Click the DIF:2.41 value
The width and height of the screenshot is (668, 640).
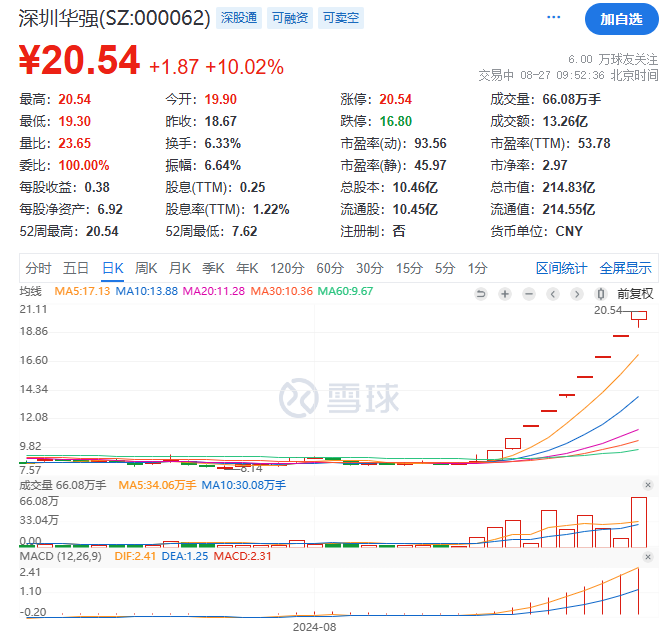(135, 556)
